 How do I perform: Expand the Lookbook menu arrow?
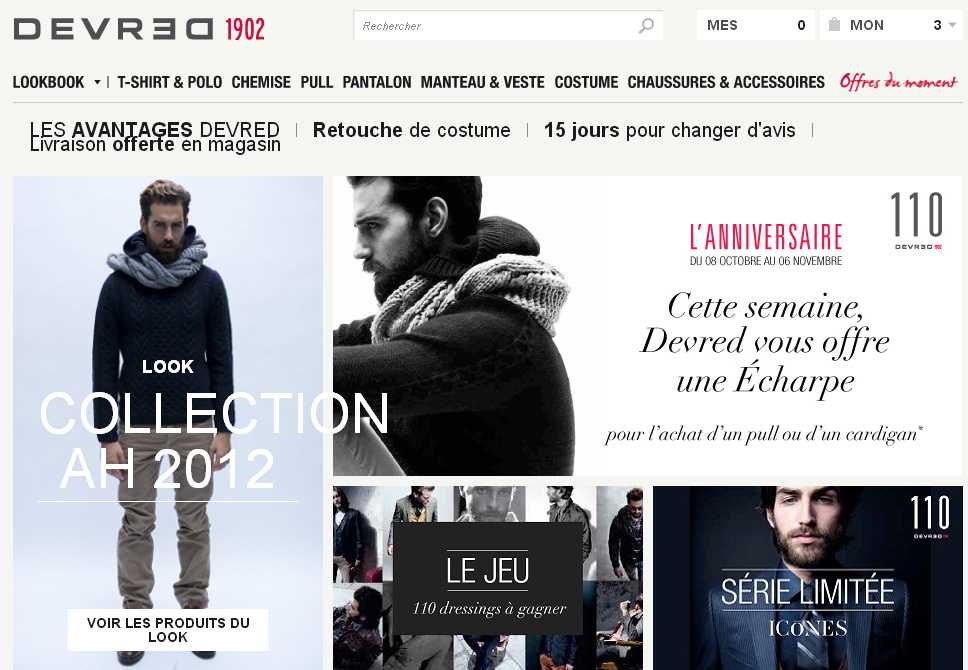[97, 82]
